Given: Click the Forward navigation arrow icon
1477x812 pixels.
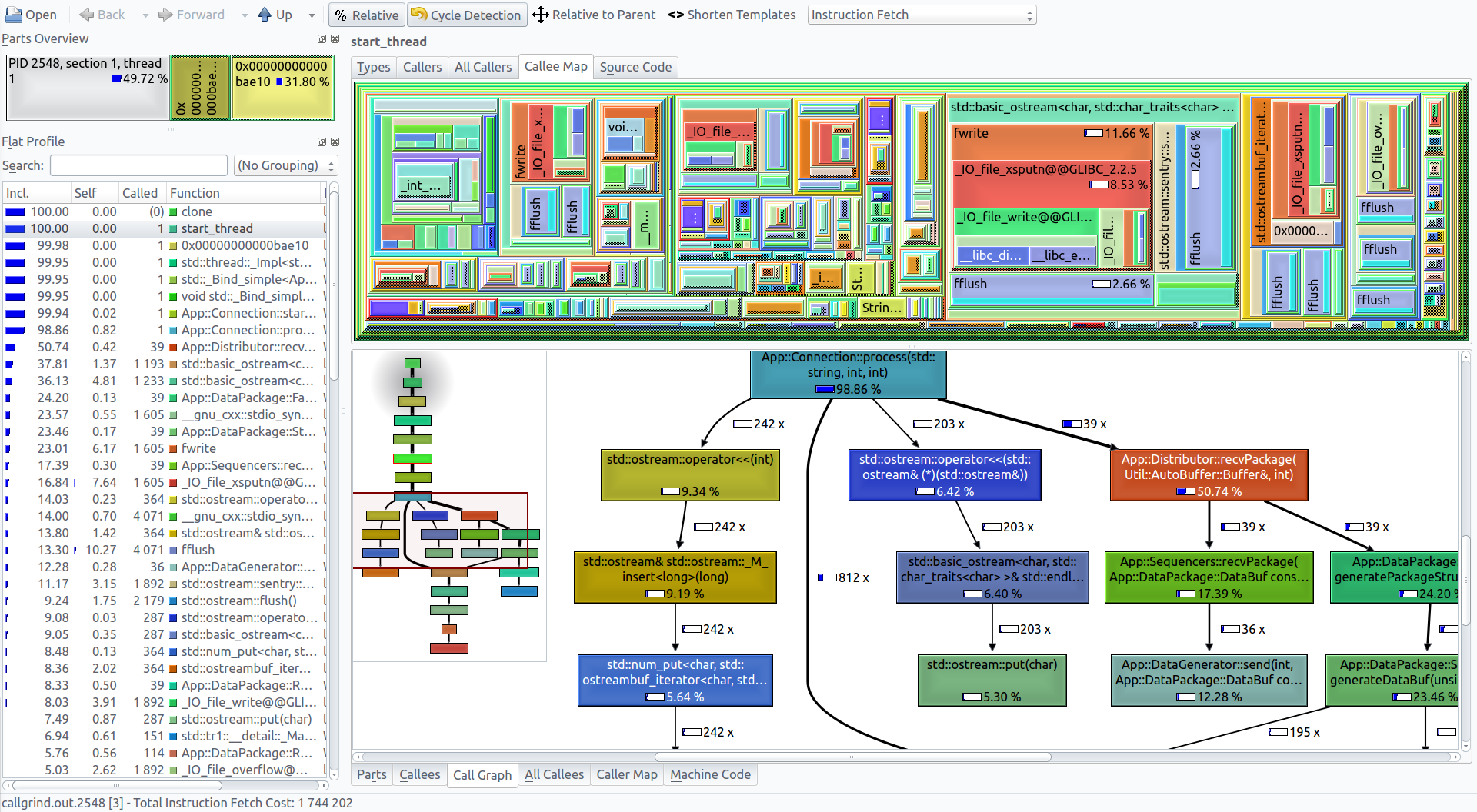Looking at the screenshot, I should coord(165,15).
